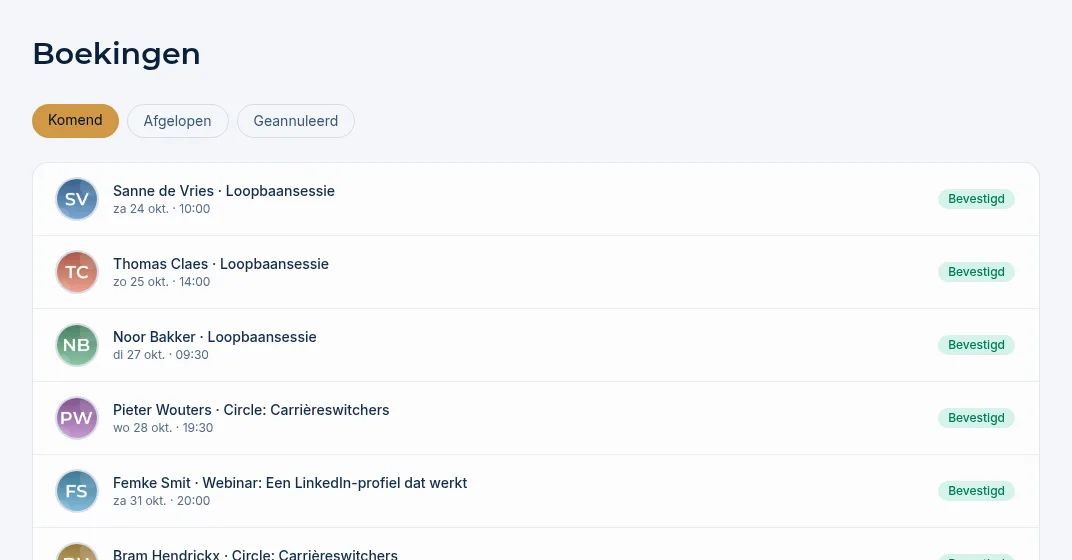Viewport: 1072px width, 560px height.
Task: Select the Komend tab
Action: tap(75, 121)
